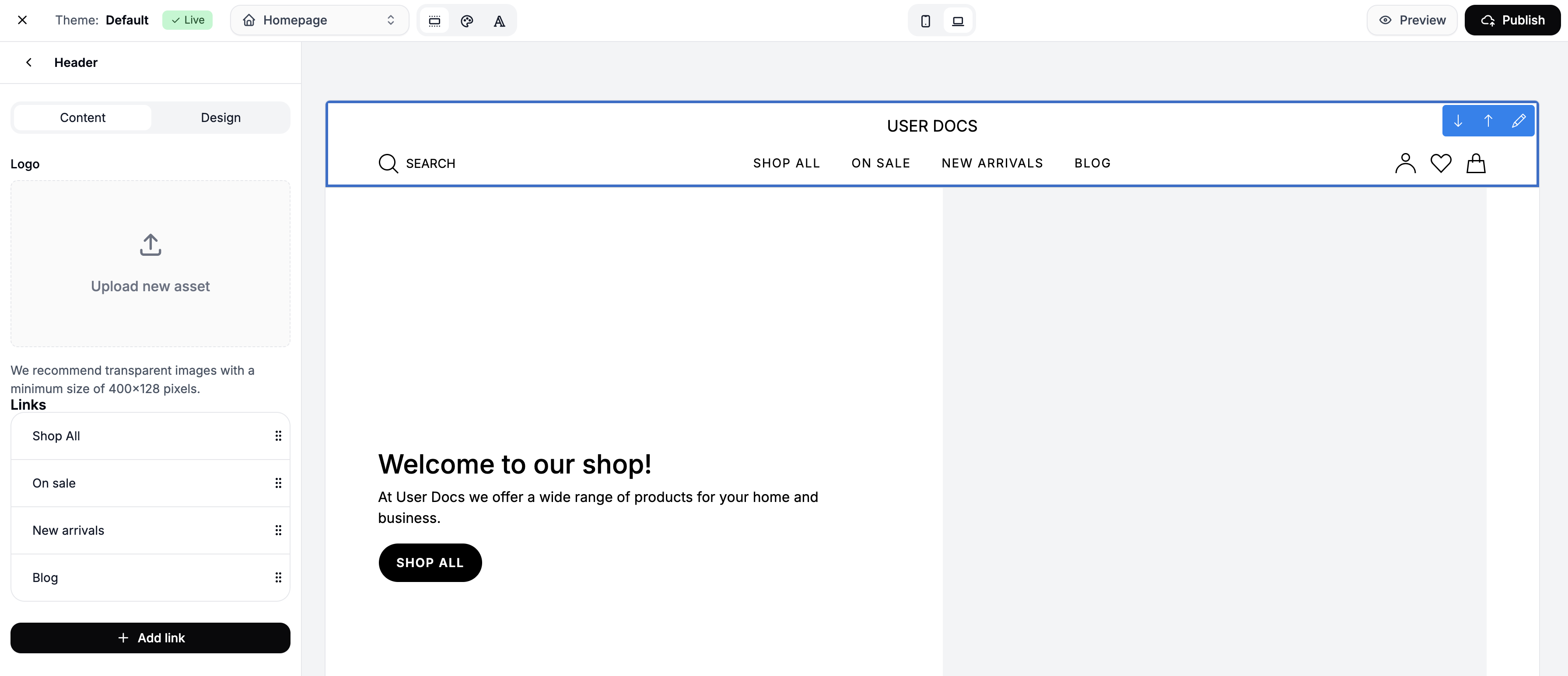Click NEW ARRIVALS in the preview navigation

[992, 163]
